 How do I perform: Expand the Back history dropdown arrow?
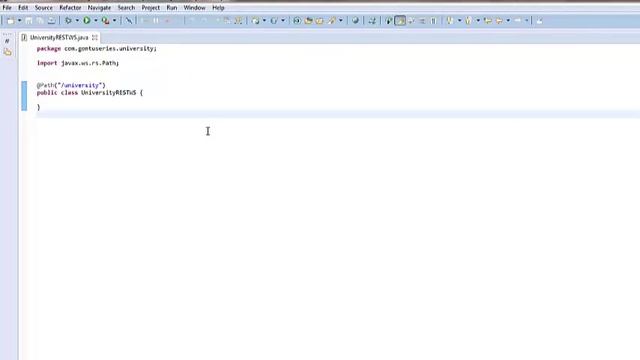click(x=508, y=20)
